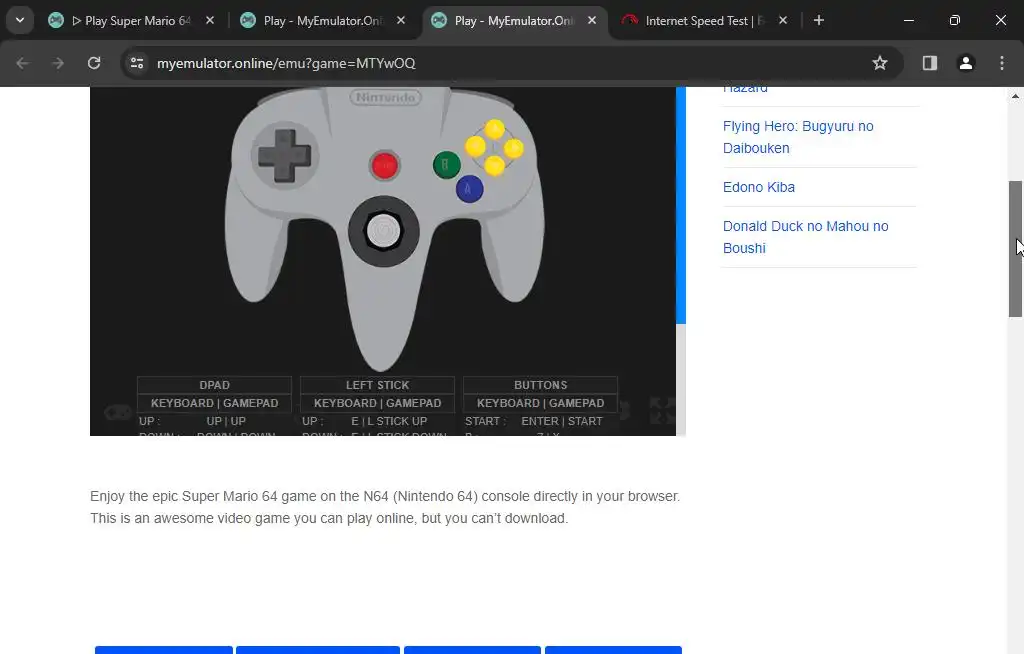The width and height of the screenshot is (1024, 654).
Task: Click the page vertical scrollbar thumb
Action: [x=1015, y=249]
